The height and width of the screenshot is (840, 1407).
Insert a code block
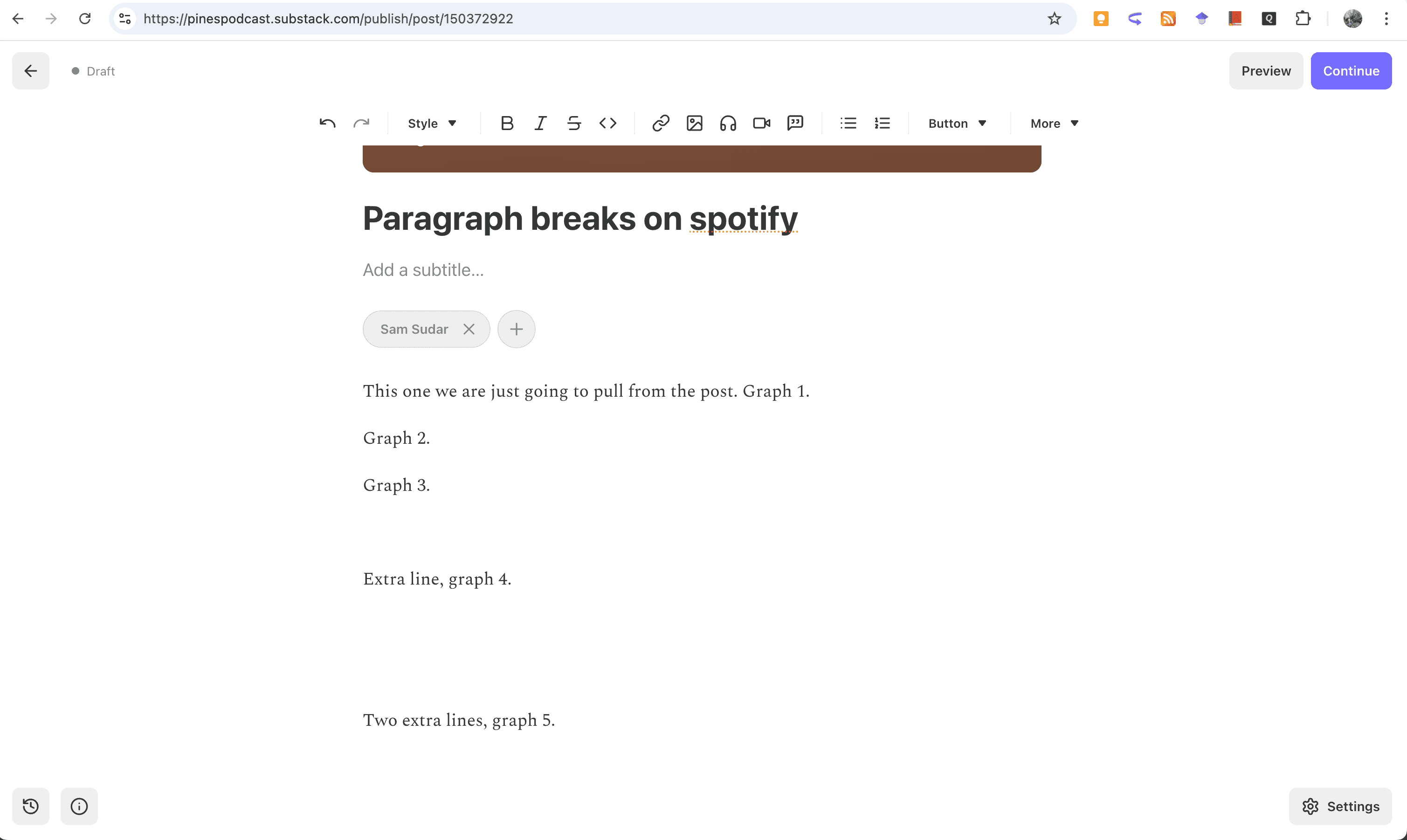pos(608,124)
